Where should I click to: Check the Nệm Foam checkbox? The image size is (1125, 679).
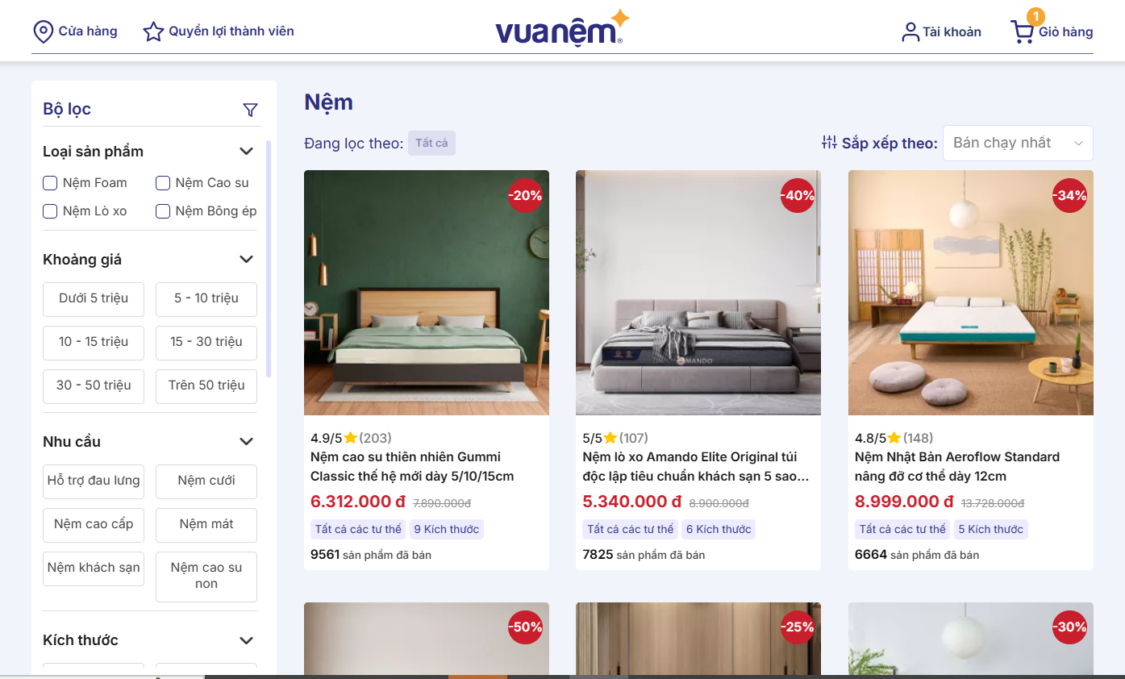pyautogui.click(x=50, y=183)
